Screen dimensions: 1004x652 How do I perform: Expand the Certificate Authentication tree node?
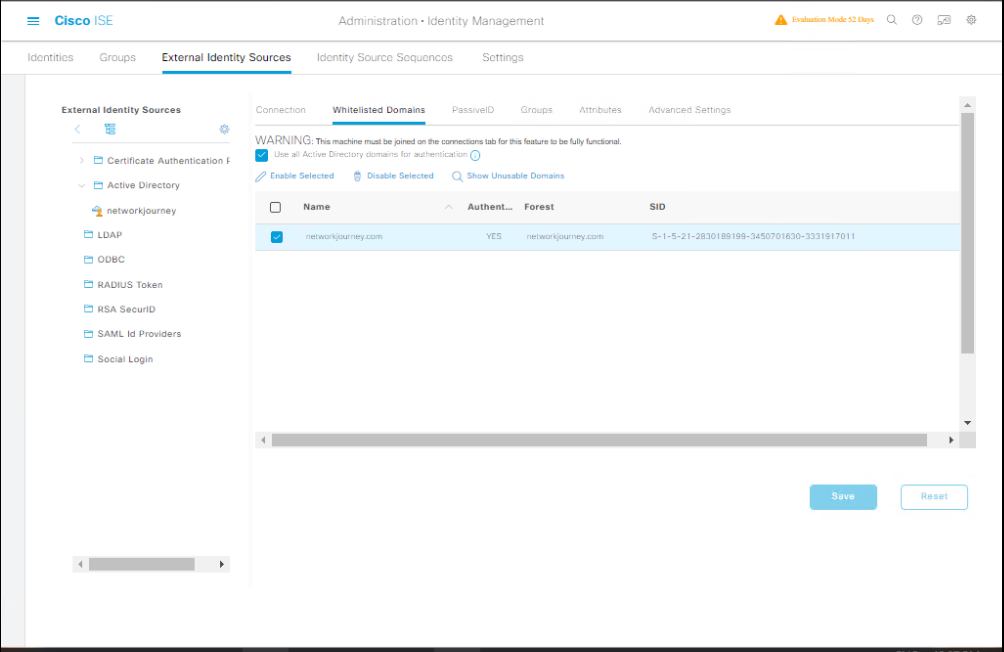[x=81, y=160]
